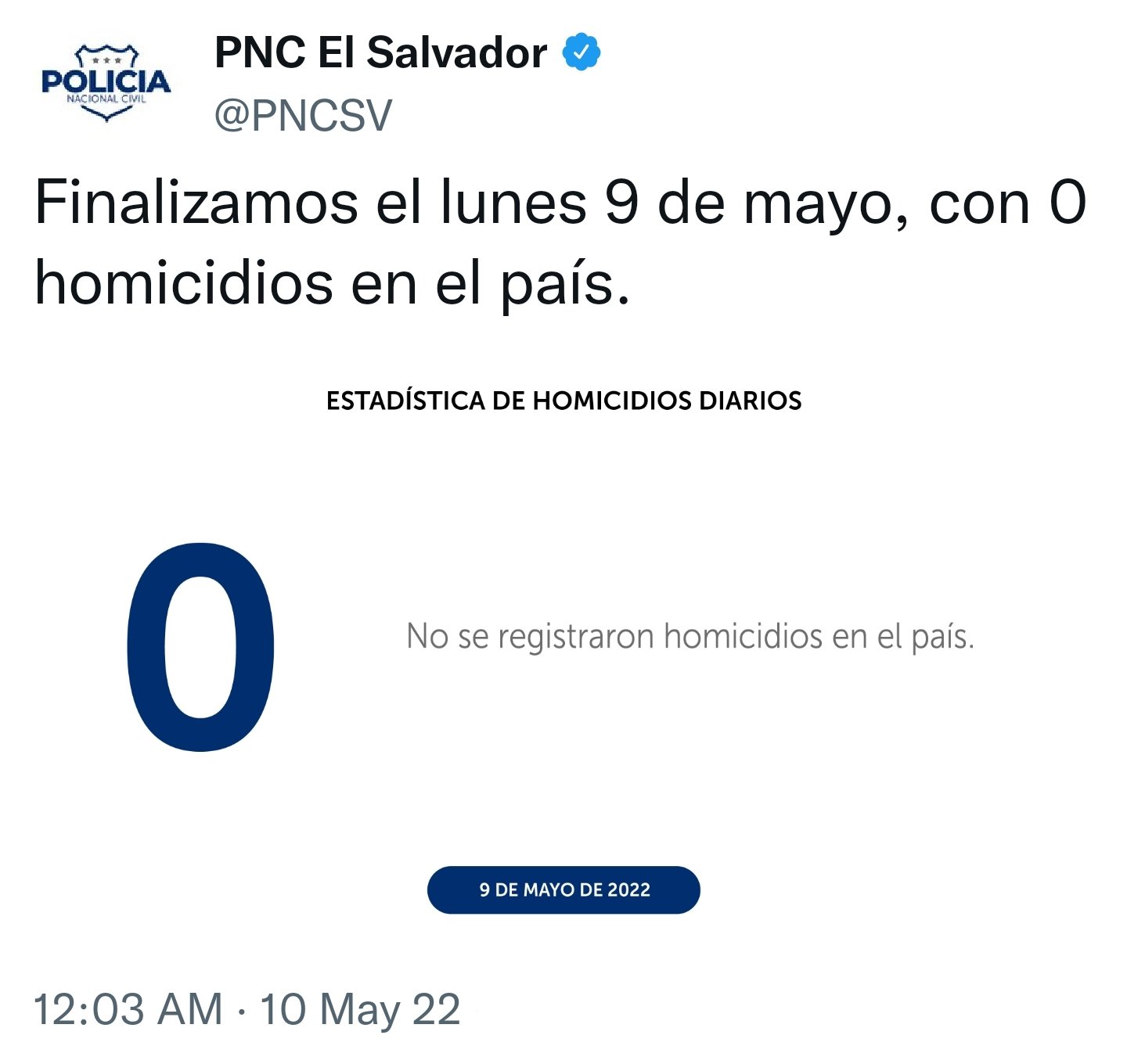Viewport: 1127px width, 1064px height.
Task: Click the POLICIA wordmark in the logo
Action: tap(106, 81)
